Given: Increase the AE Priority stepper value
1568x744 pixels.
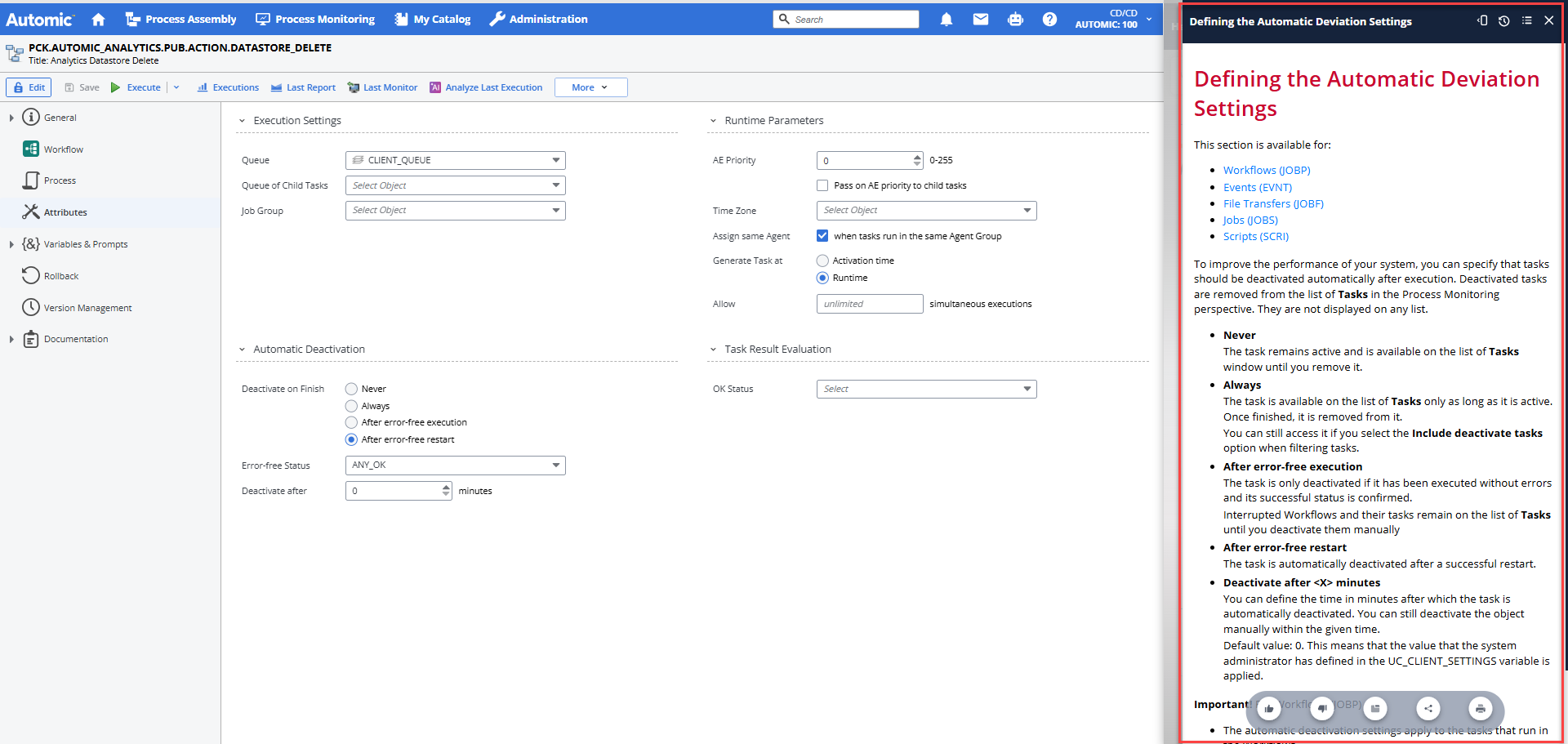Looking at the screenshot, I should click(x=917, y=157).
